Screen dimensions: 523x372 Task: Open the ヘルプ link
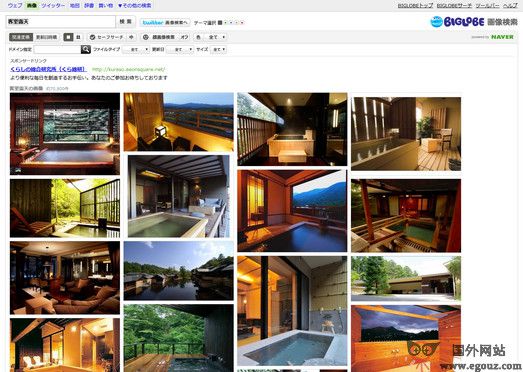[x=510, y=5]
